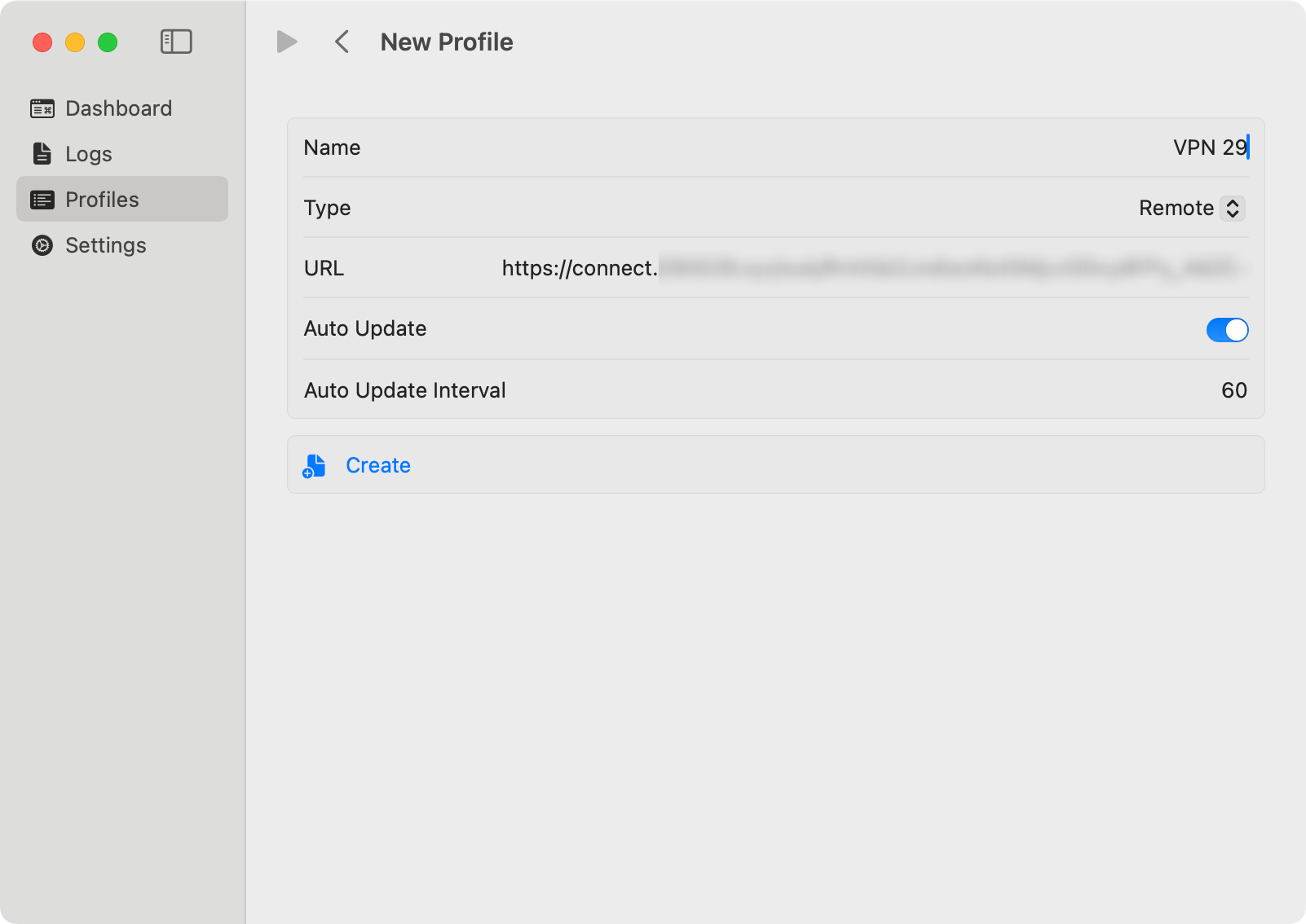Click the Create text button
Image resolution: width=1306 pixels, height=924 pixels.
[378, 465]
